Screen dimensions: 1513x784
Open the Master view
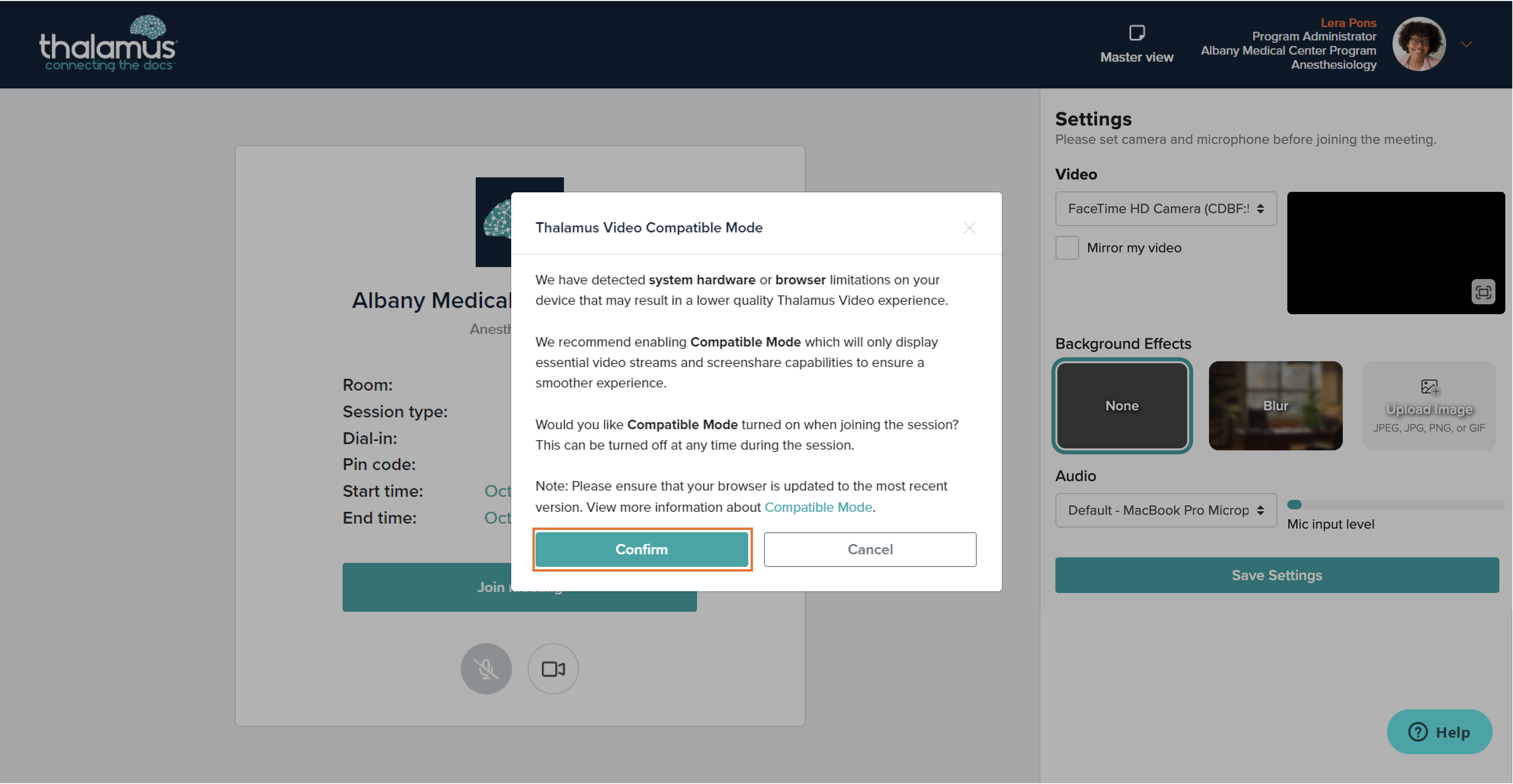(1137, 44)
